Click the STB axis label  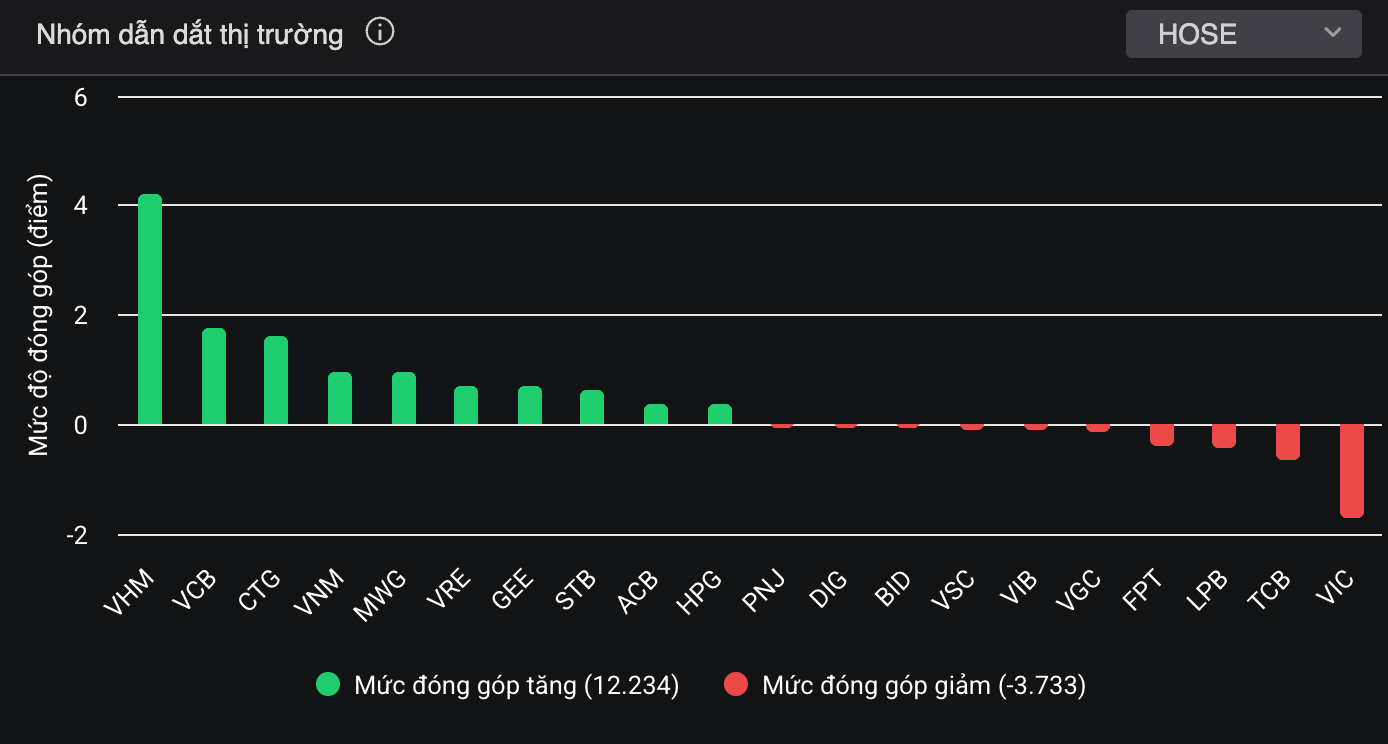click(x=575, y=591)
